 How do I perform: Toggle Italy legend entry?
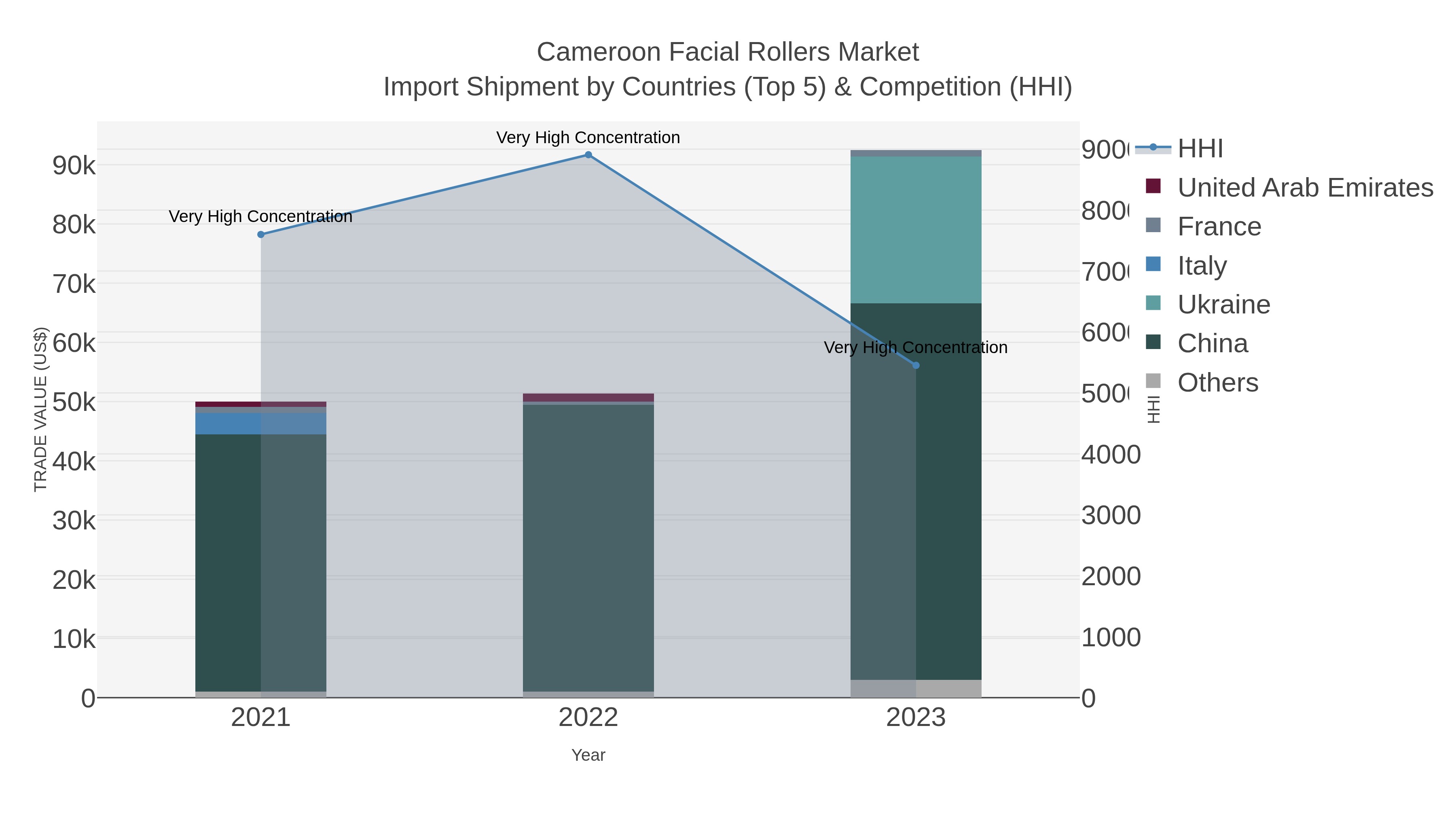[x=1186, y=266]
